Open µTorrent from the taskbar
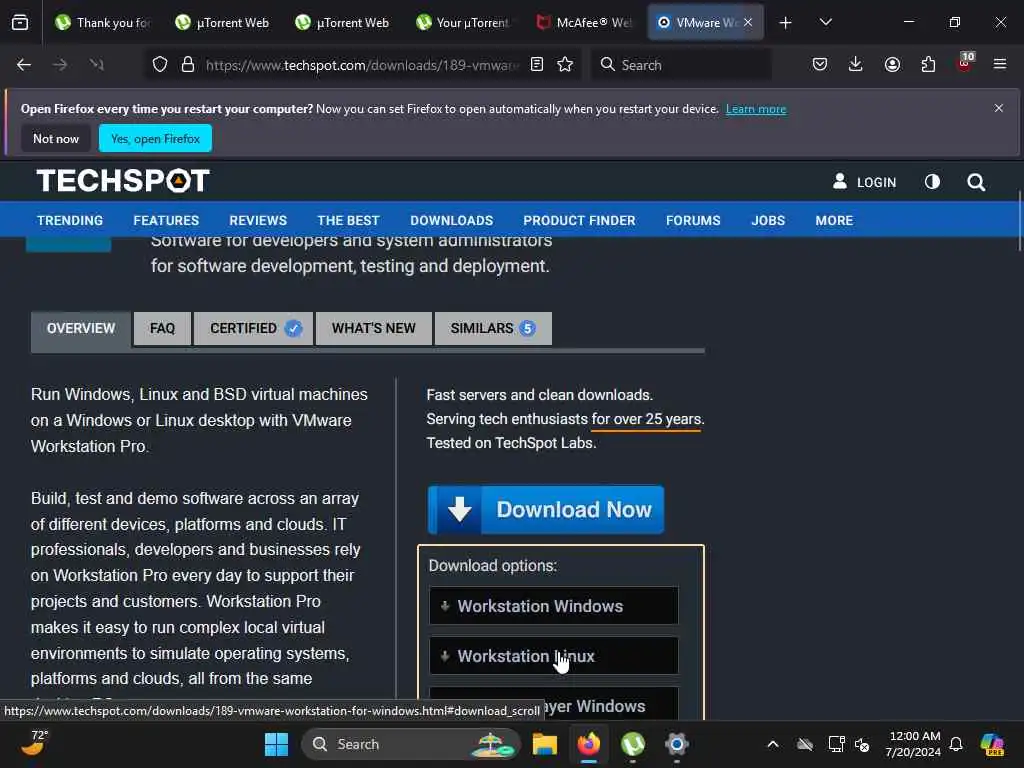This screenshot has height=768, width=1024. tap(633, 744)
